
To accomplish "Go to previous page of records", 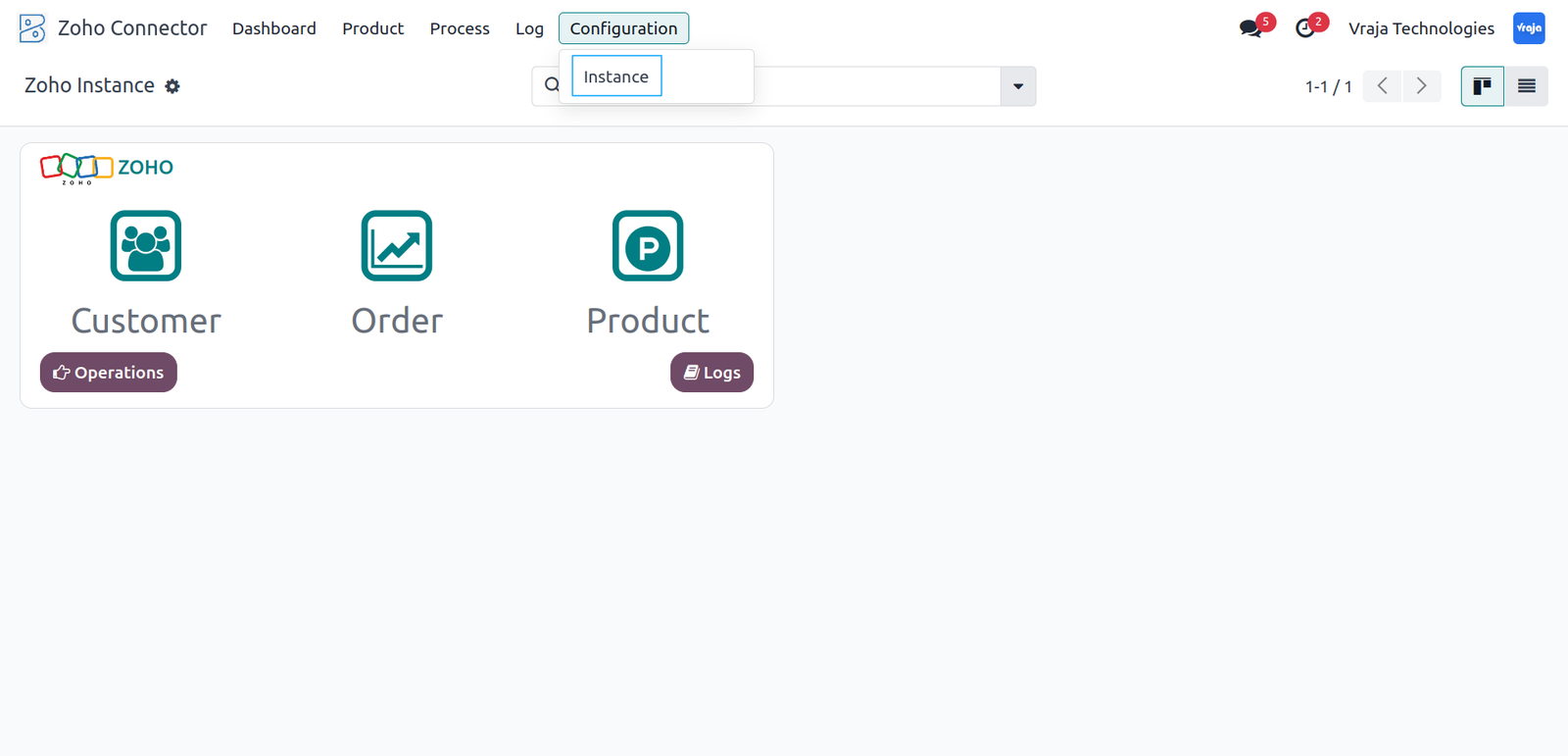I will 1383,86.
